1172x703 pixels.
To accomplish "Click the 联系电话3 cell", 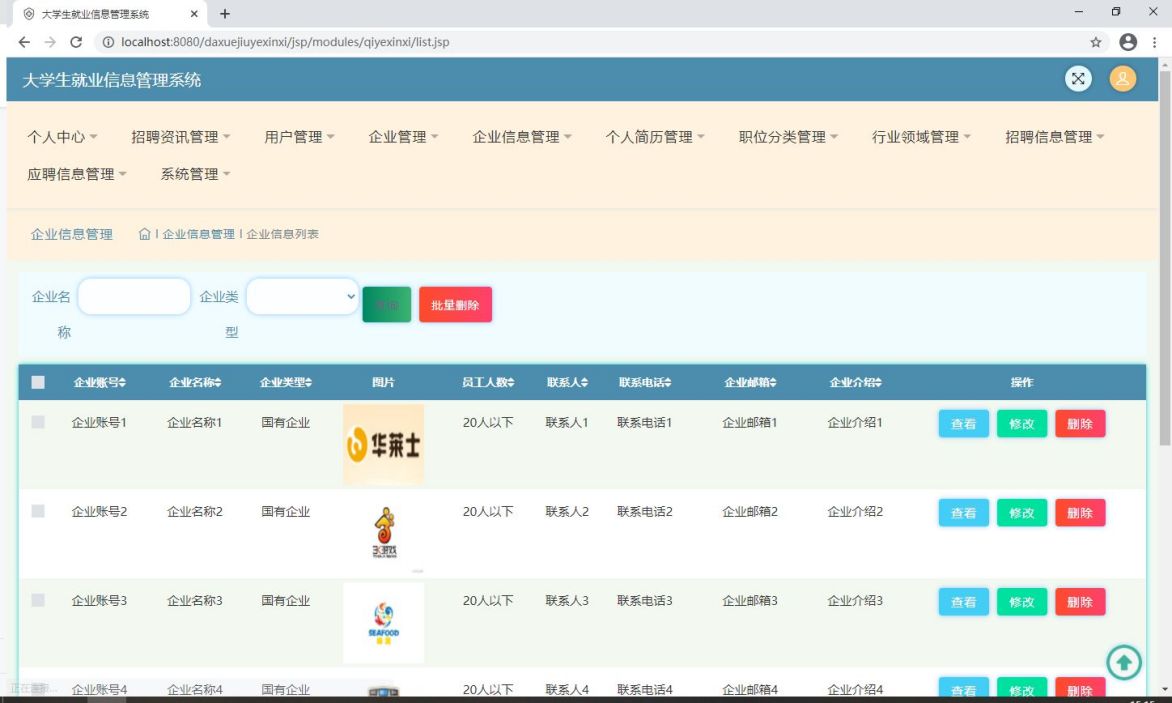I will pyautogui.click(x=644, y=600).
